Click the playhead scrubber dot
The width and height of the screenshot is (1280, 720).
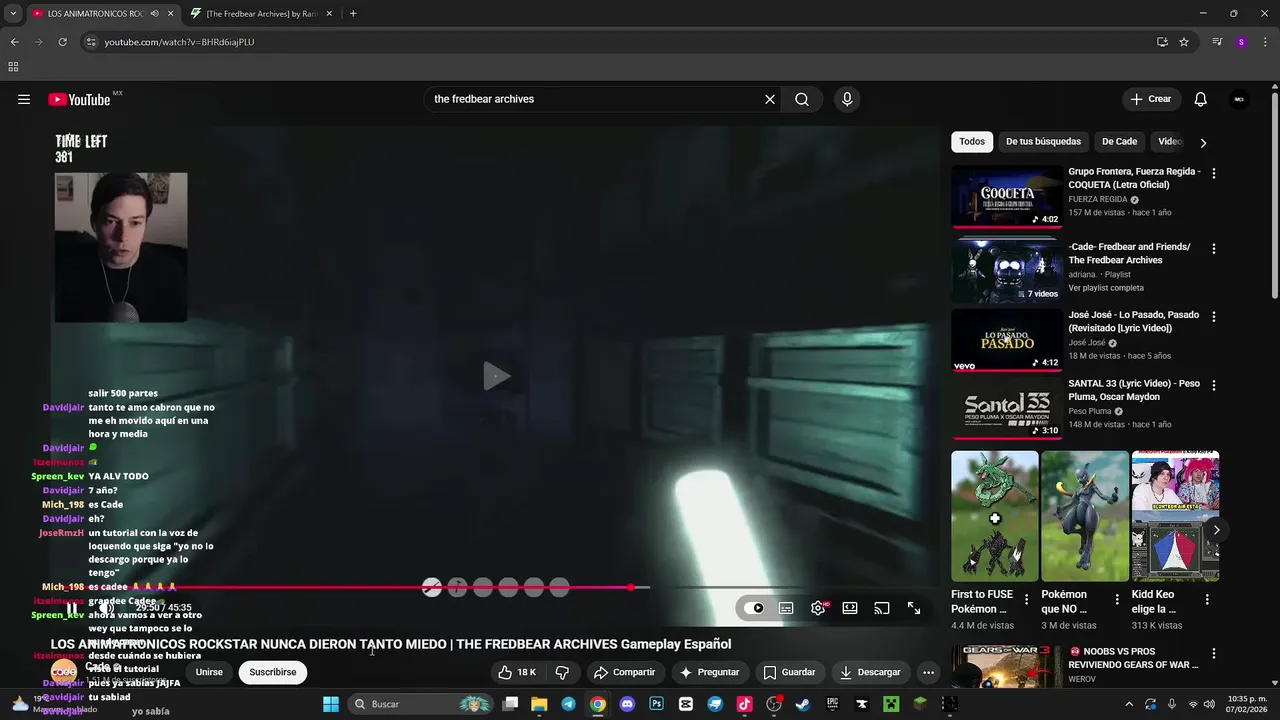[631, 587]
